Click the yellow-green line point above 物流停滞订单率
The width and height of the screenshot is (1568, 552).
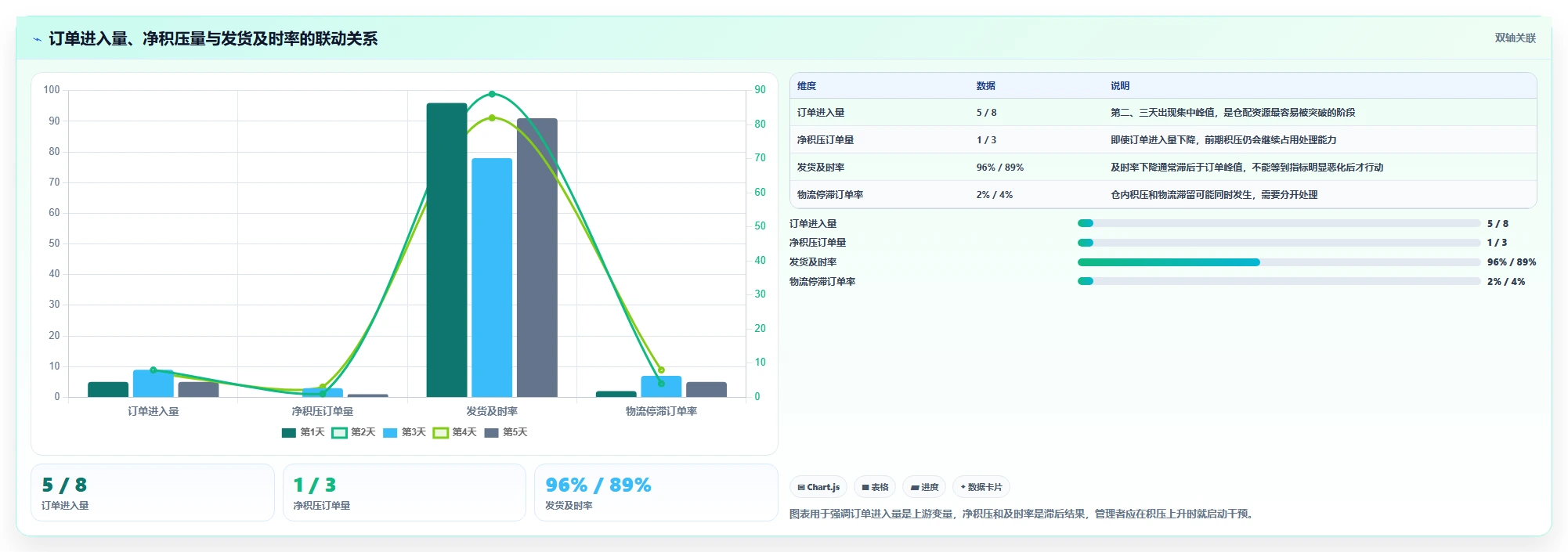click(661, 370)
